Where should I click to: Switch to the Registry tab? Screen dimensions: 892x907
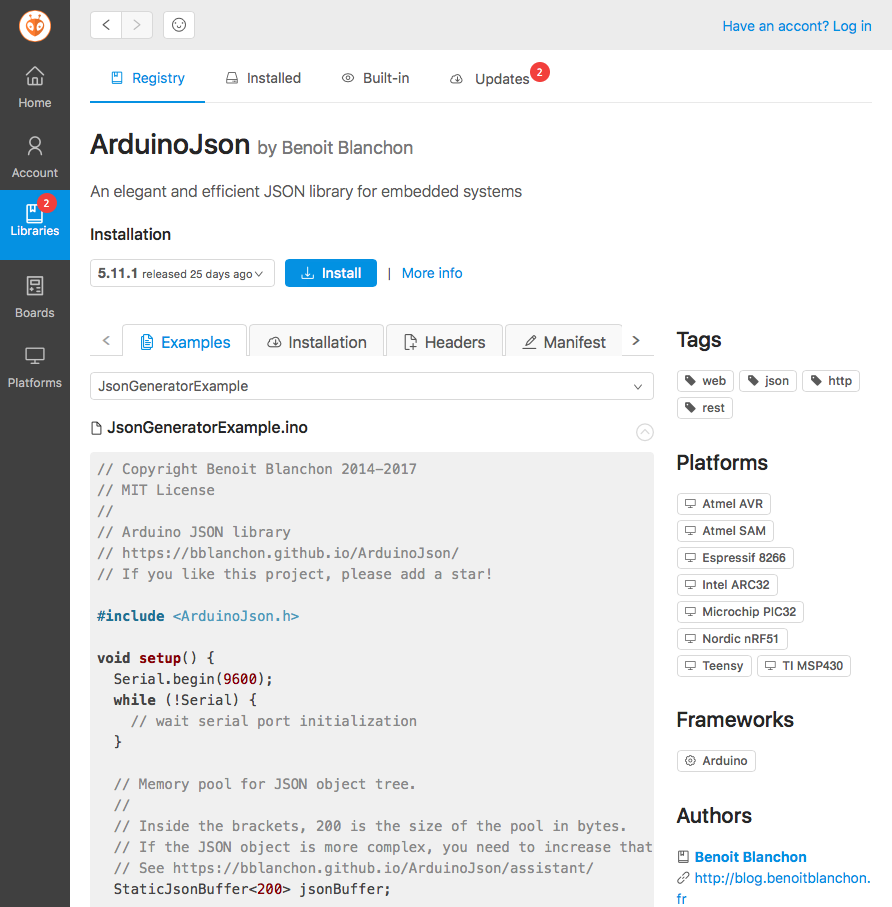click(x=148, y=78)
